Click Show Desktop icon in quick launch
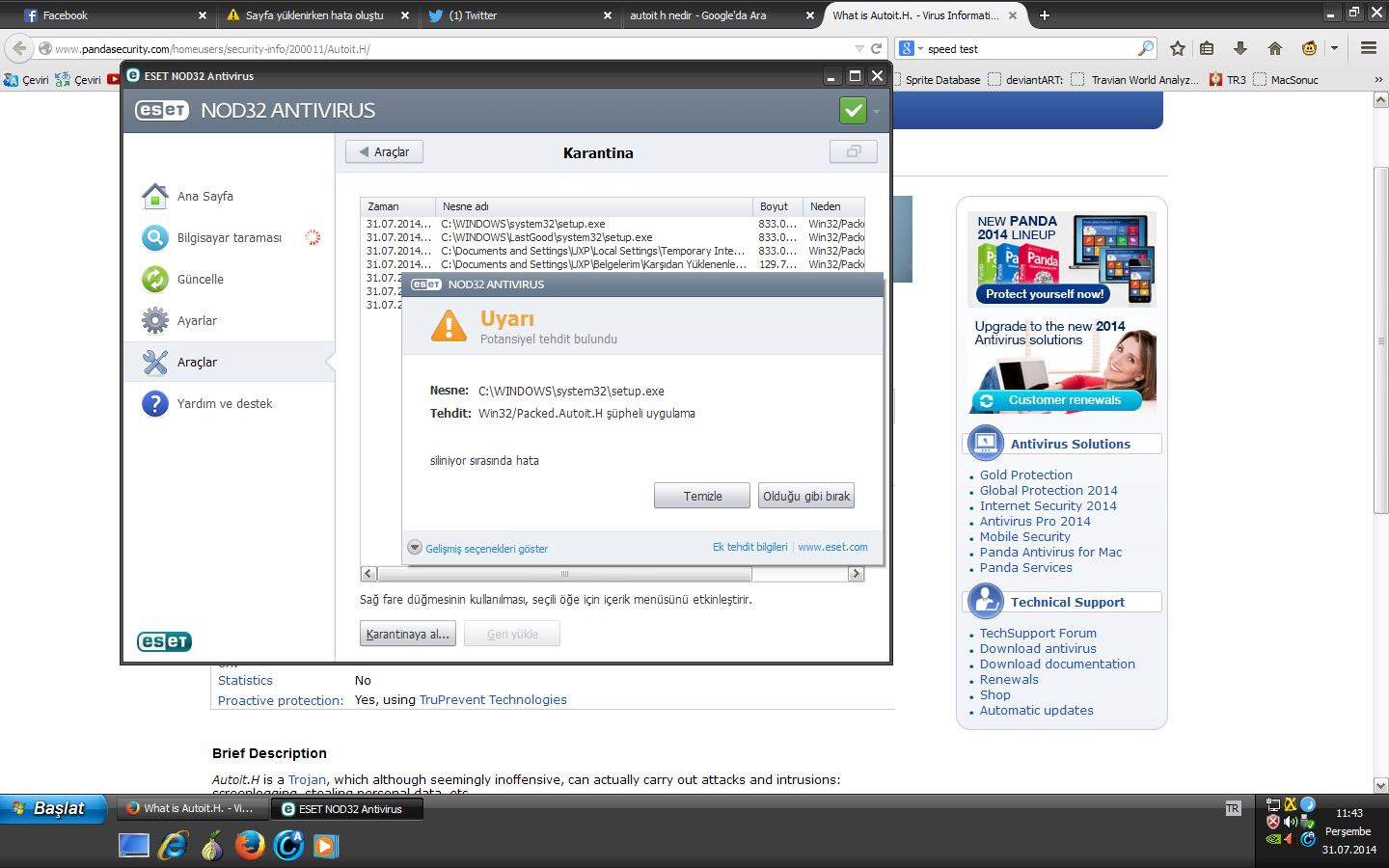Screen dimensions: 1389x868 (x=133, y=846)
